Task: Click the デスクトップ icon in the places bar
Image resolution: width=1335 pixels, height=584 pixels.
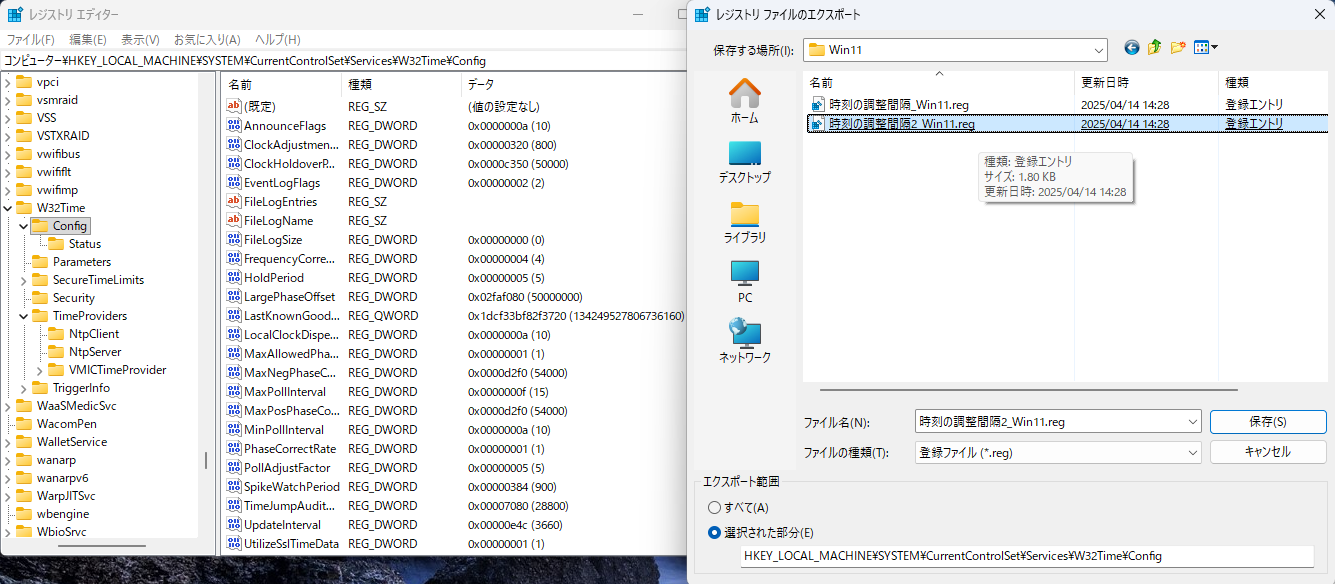Action: [x=745, y=153]
